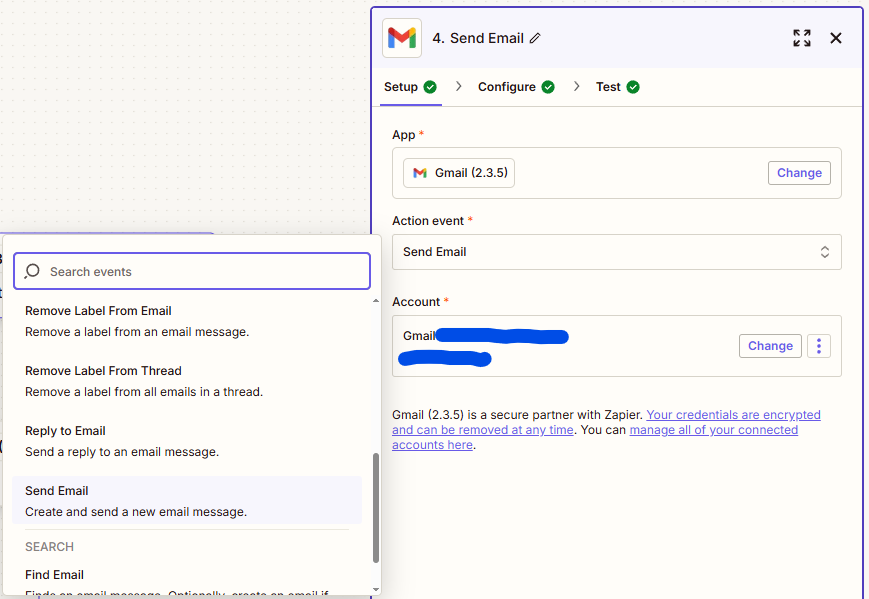The height and width of the screenshot is (599, 869).
Task: Click the scroll up arrow in events list
Action: (x=376, y=301)
